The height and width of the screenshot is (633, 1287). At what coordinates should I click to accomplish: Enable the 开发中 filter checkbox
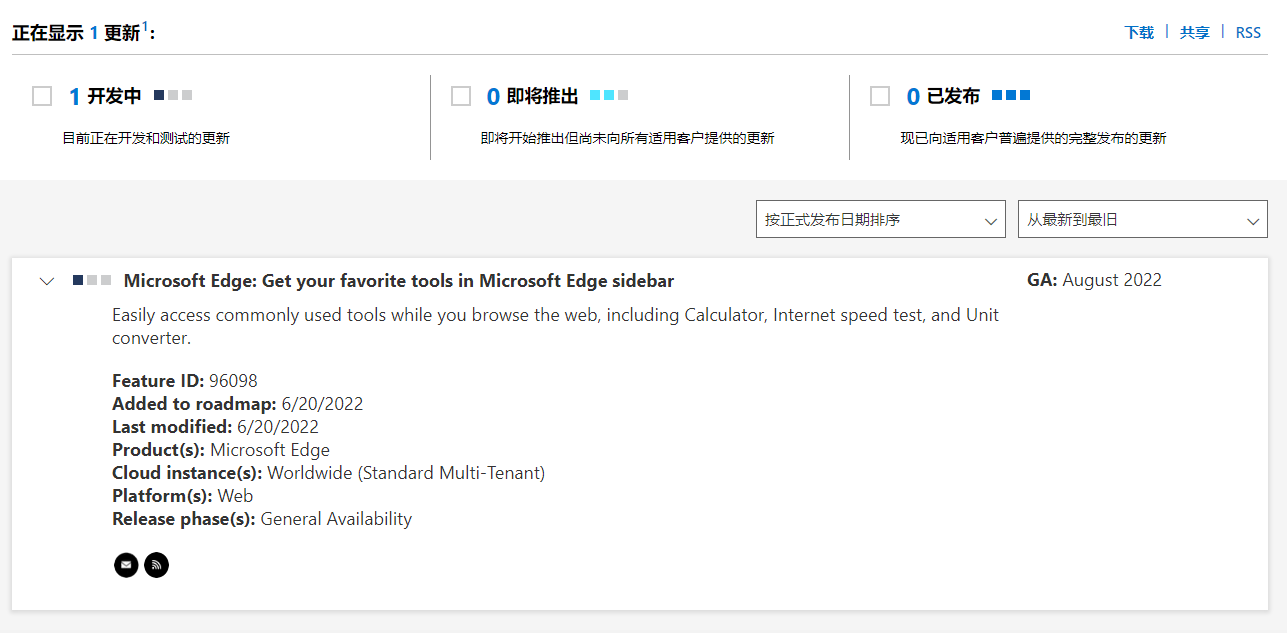pos(42,96)
